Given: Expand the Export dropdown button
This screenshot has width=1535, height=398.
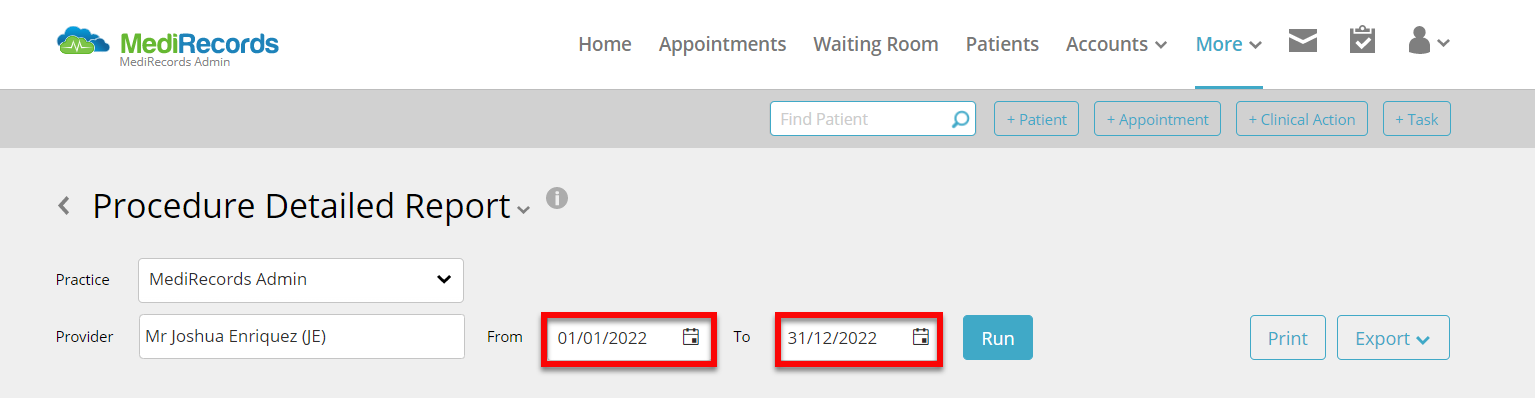Looking at the screenshot, I should tap(1393, 338).
